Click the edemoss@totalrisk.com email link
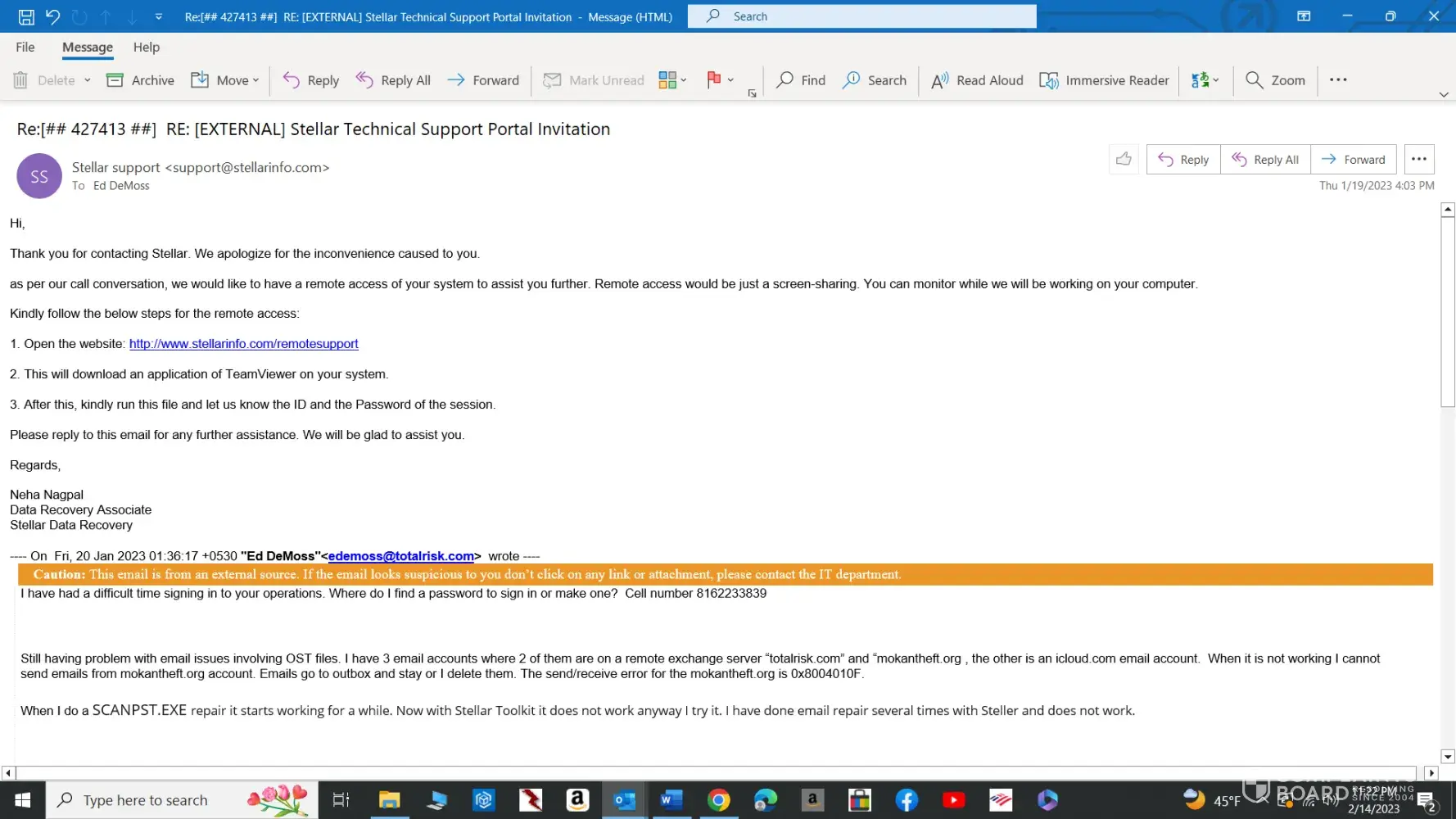1456x819 pixels. point(400,556)
